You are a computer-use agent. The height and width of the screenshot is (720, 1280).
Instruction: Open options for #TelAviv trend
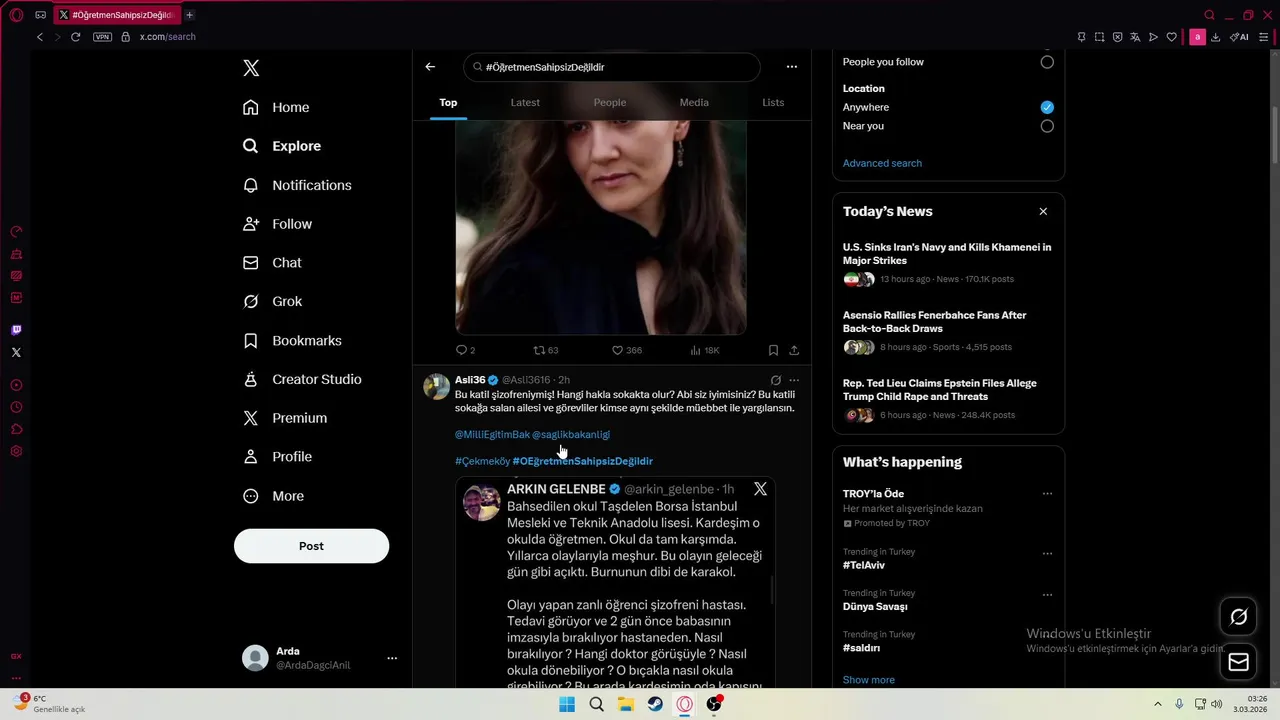(x=1047, y=553)
